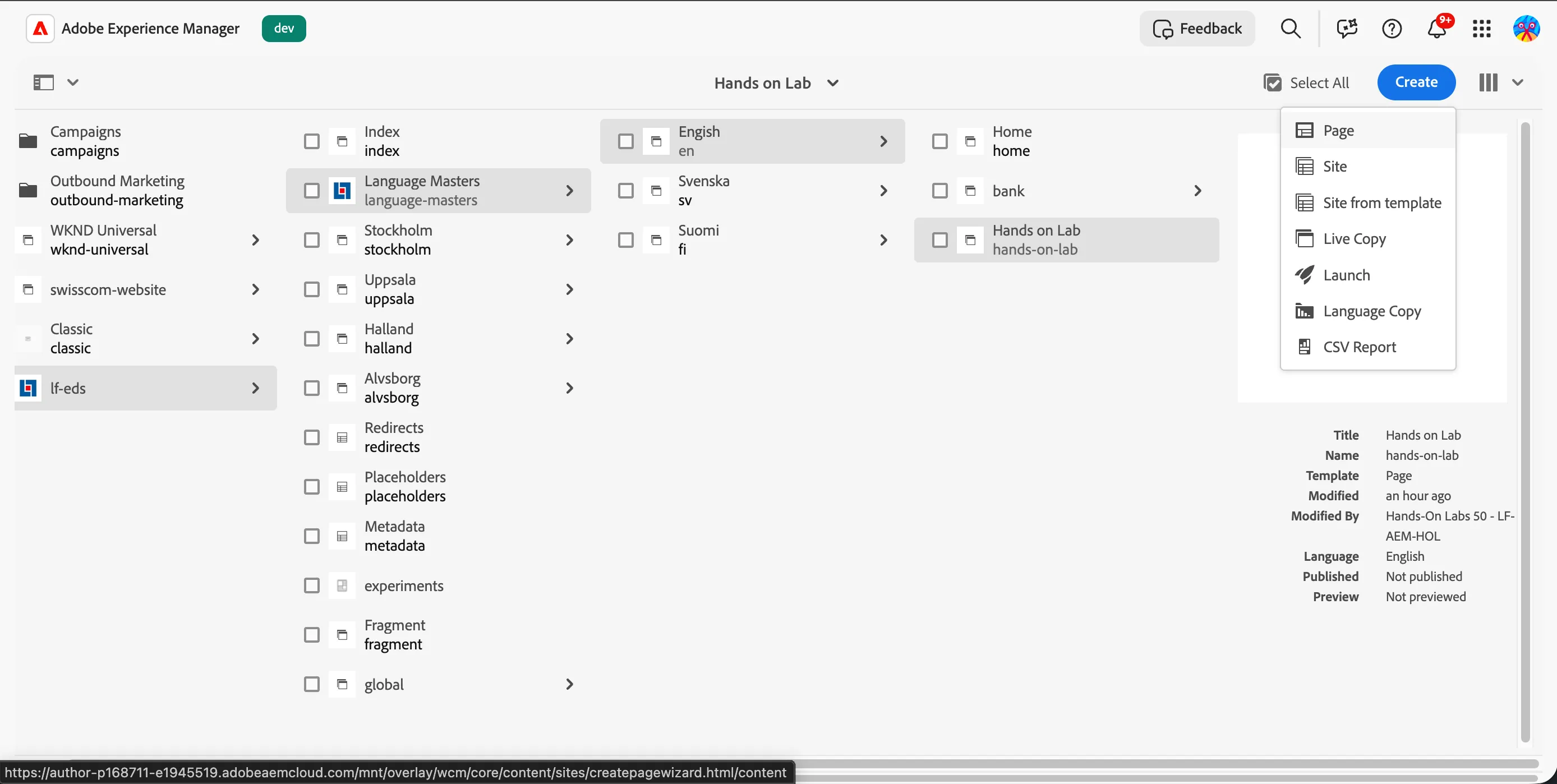
Task: Click the column view switcher icon
Action: pos(1488,82)
